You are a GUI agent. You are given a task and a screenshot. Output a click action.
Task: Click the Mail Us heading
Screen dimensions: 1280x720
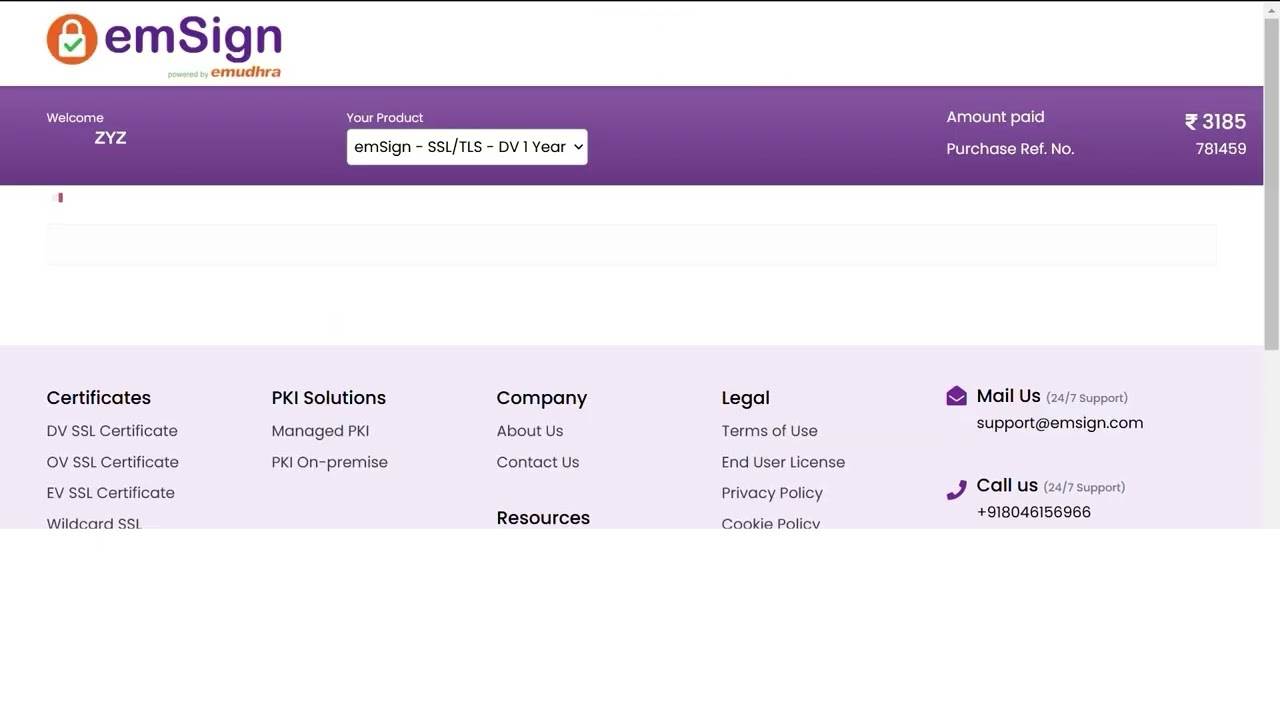[x=1009, y=396]
